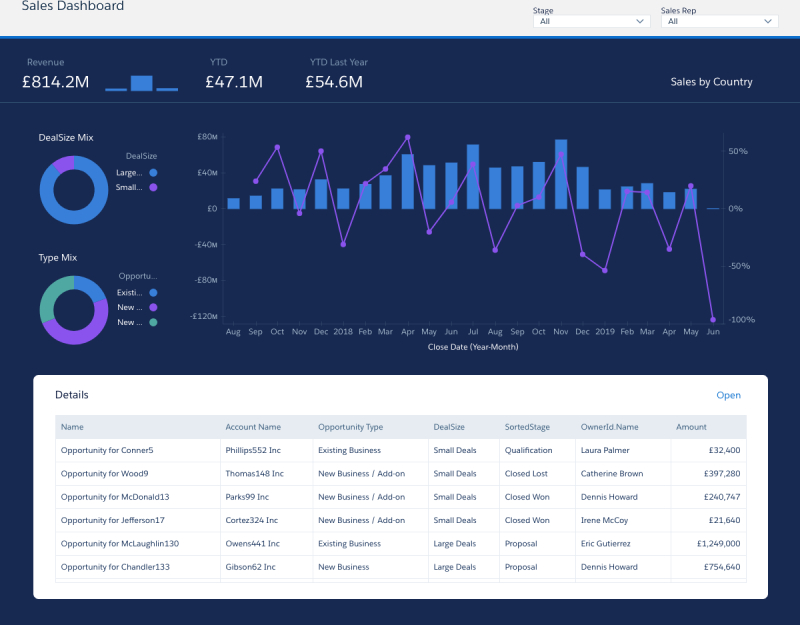Click the Sales Dashboard title
This screenshot has height=625, width=800.
(73, 6)
